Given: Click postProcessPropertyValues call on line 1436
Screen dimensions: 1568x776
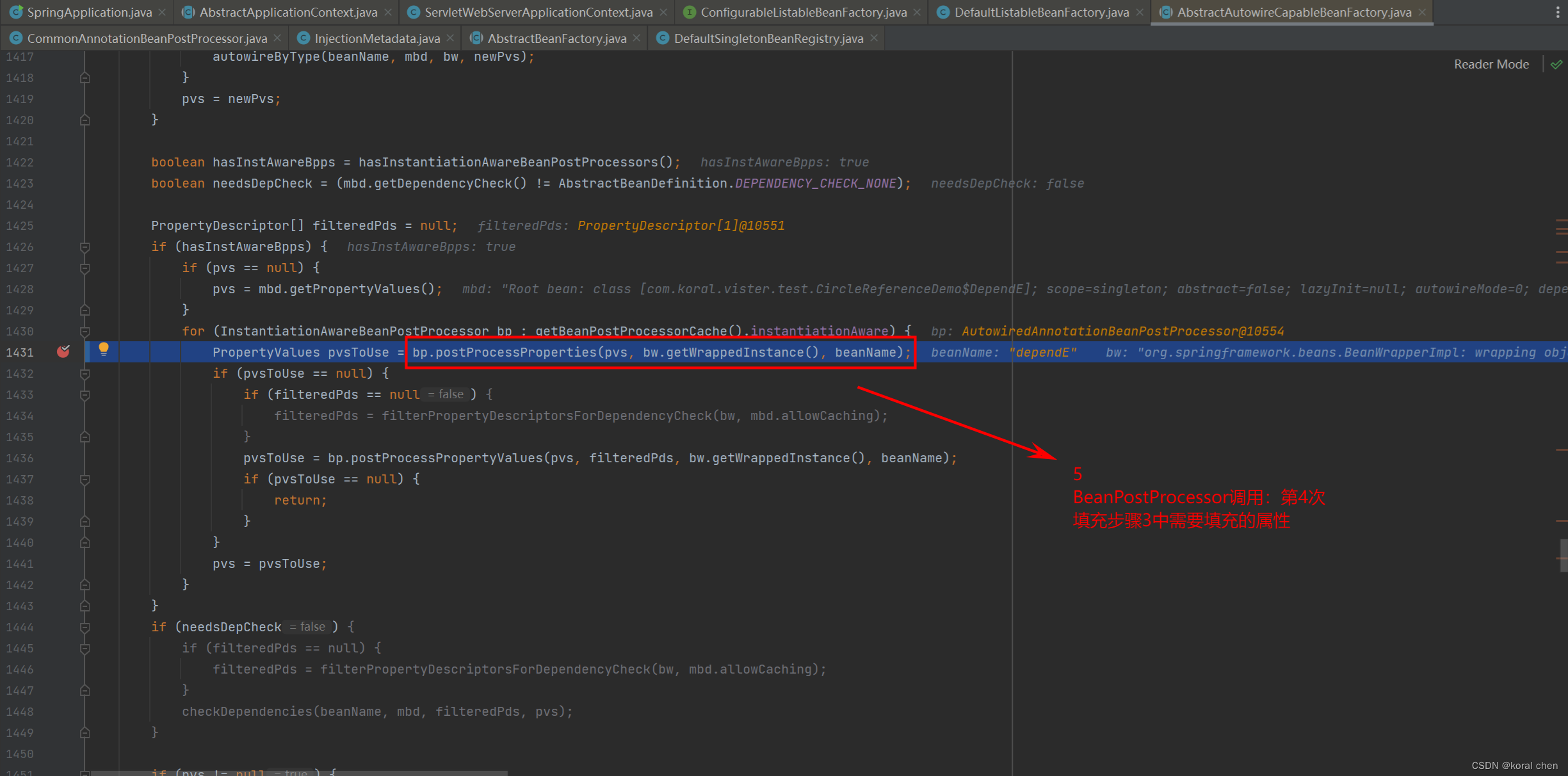Looking at the screenshot, I should tap(446, 458).
